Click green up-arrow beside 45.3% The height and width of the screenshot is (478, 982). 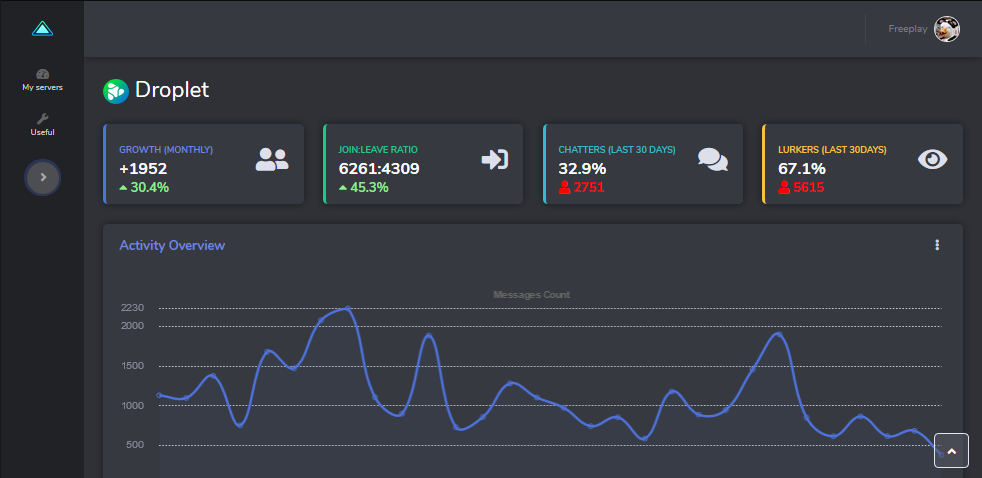(343, 187)
